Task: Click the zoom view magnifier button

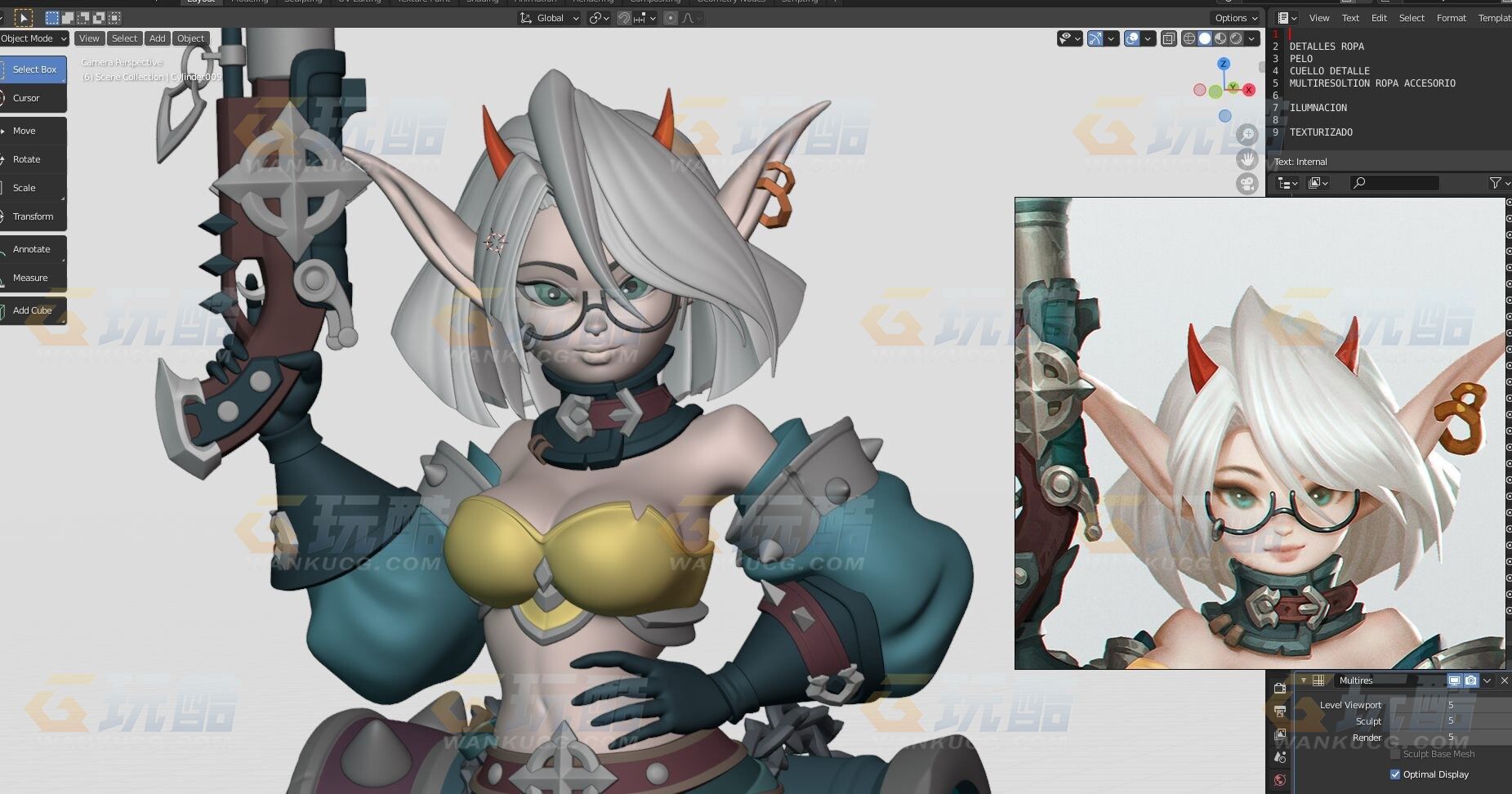Action: (x=1247, y=134)
